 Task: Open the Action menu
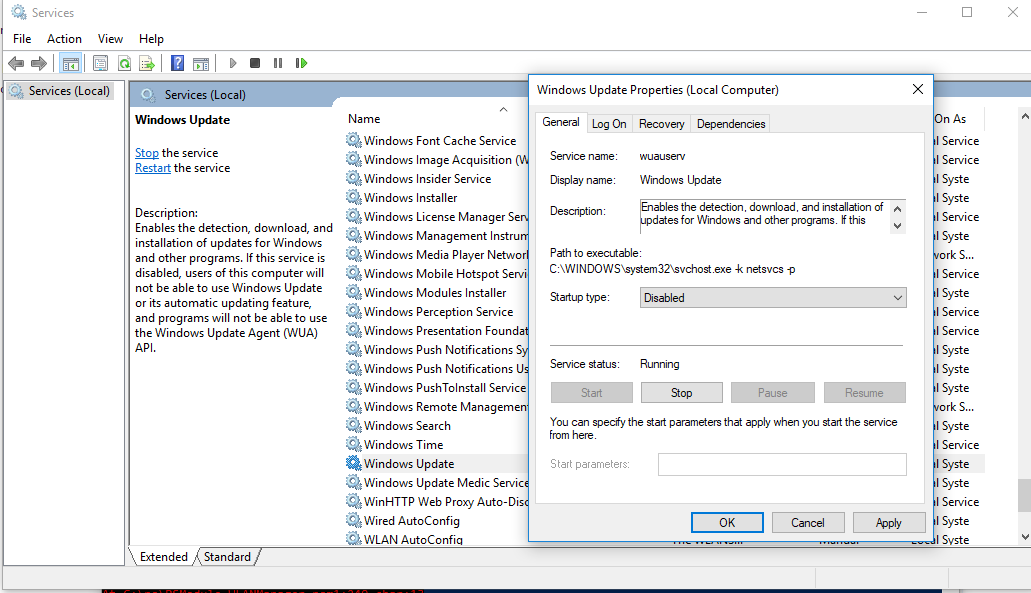click(x=64, y=38)
